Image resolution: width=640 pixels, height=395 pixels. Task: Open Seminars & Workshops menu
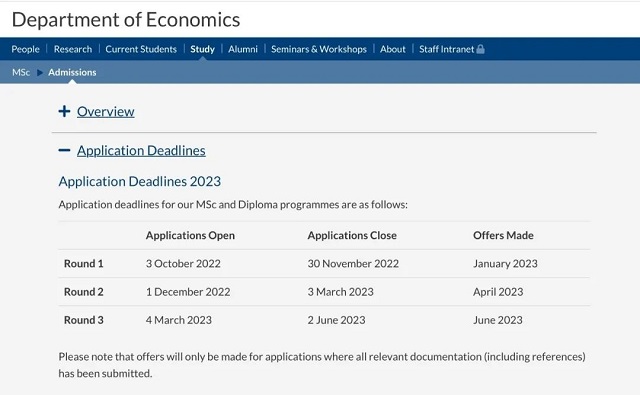pos(319,49)
